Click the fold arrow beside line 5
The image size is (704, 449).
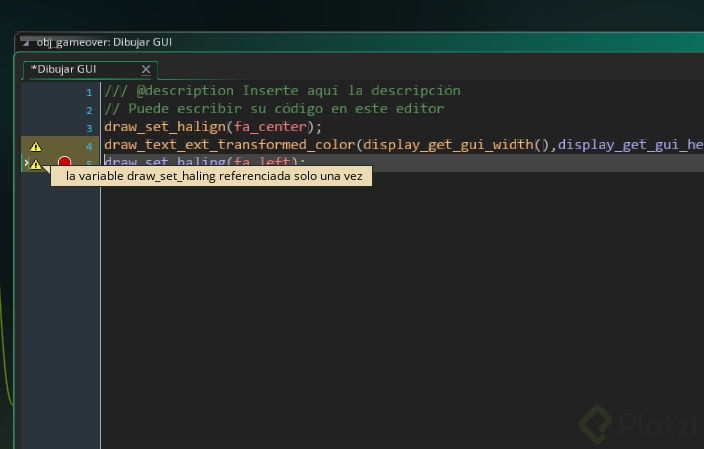[26, 163]
